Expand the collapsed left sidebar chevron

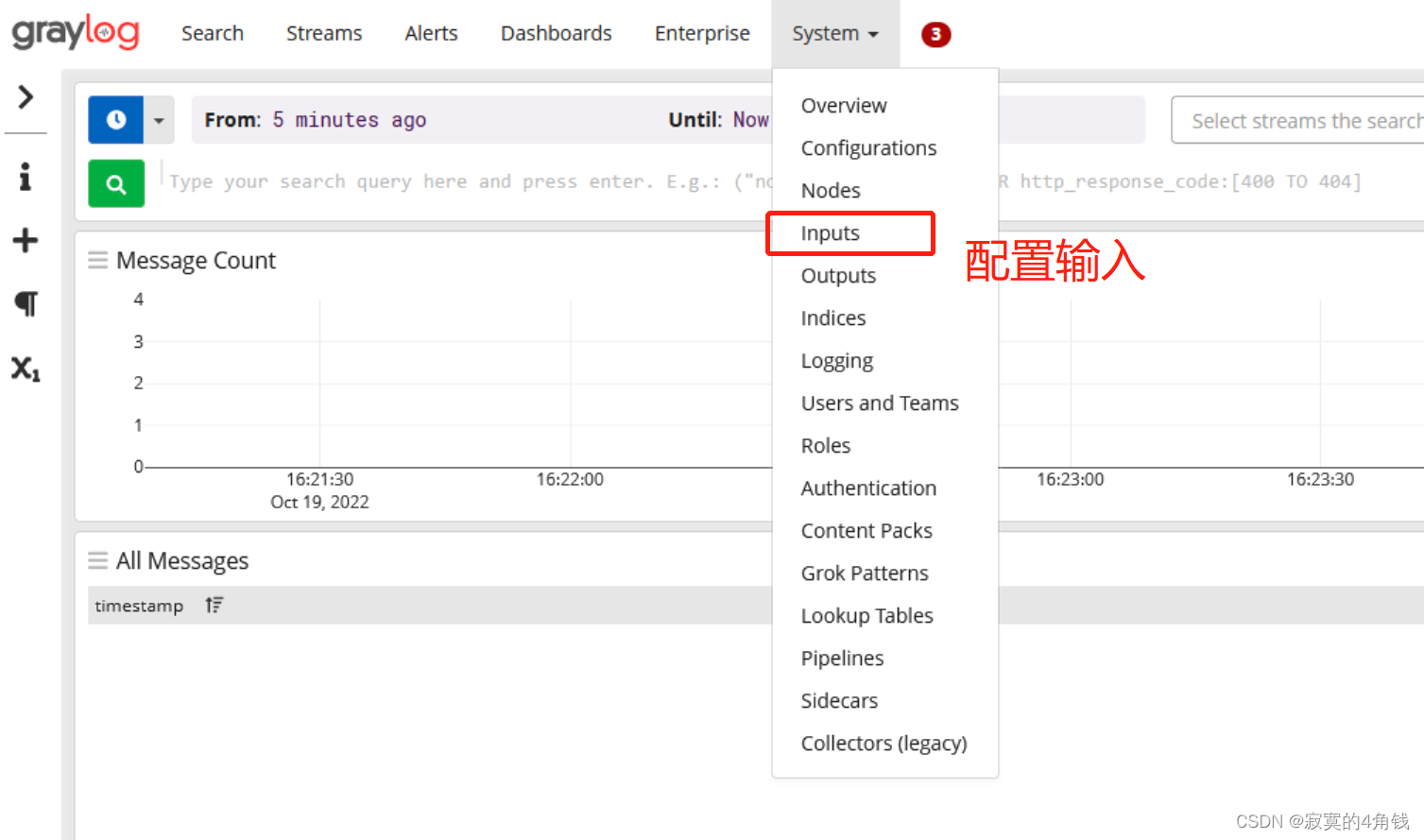[26, 95]
